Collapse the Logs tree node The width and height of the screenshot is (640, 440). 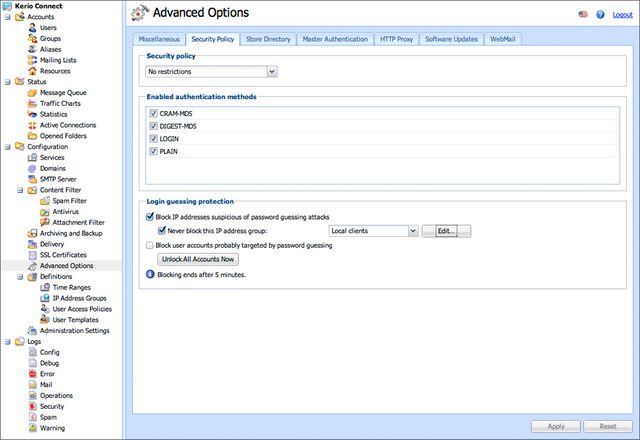click(8, 342)
